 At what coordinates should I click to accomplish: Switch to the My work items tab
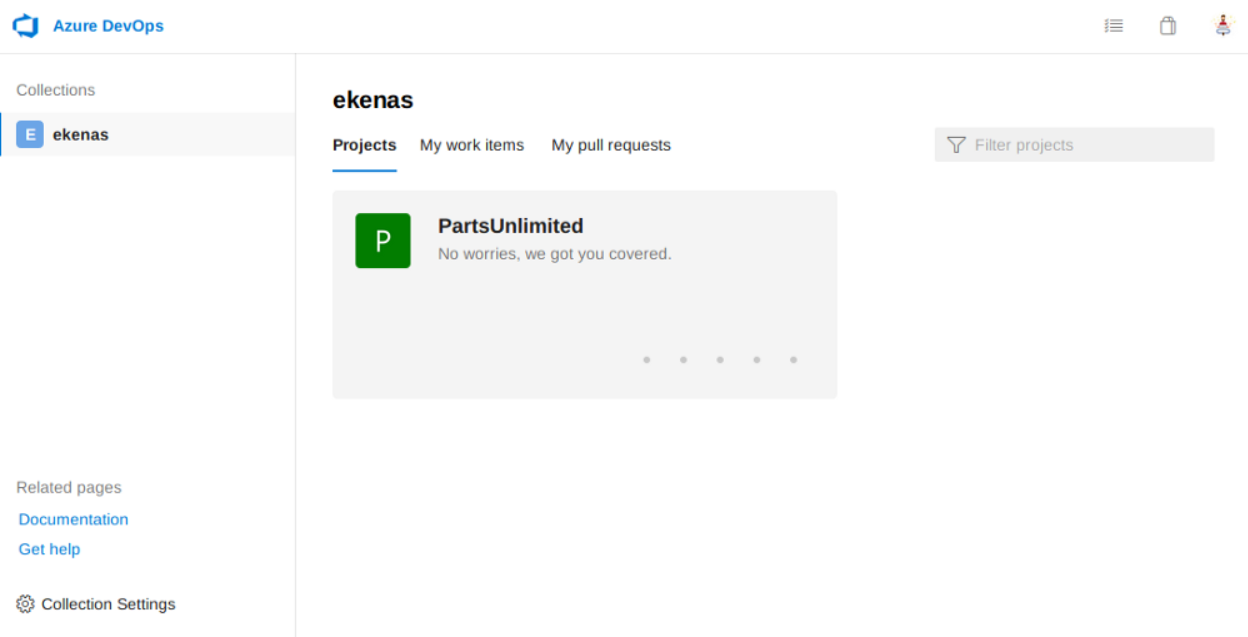coord(472,145)
